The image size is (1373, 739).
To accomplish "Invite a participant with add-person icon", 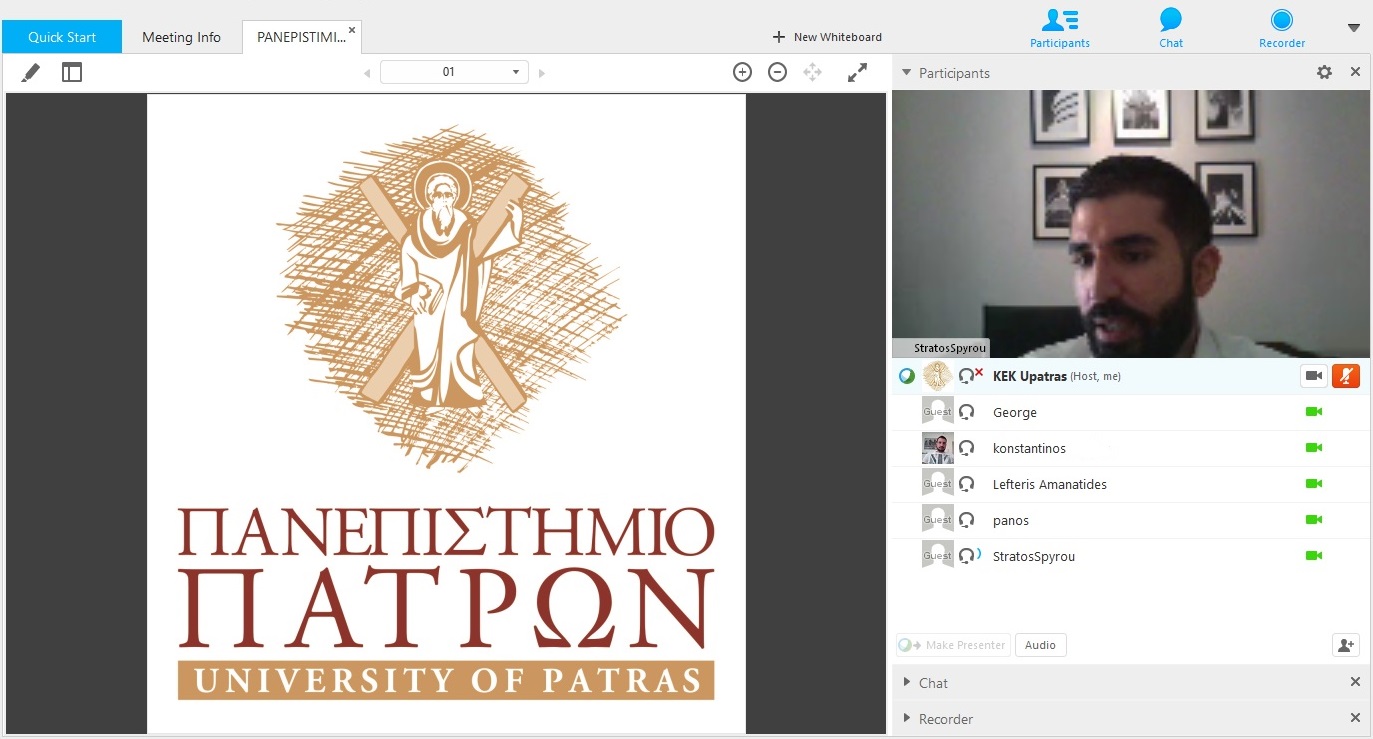I will coord(1346,645).
